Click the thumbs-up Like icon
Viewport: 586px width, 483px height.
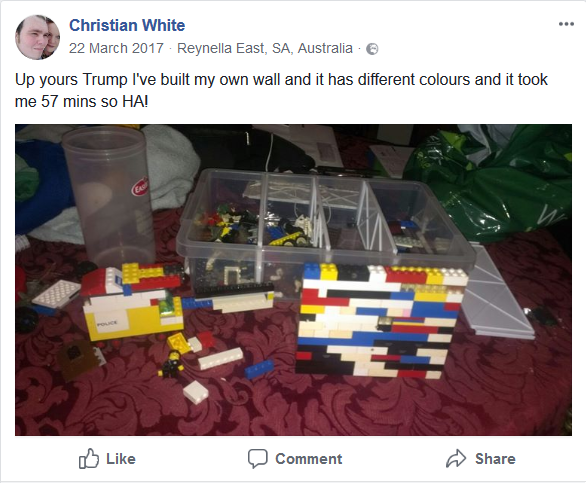pos(89,458)
